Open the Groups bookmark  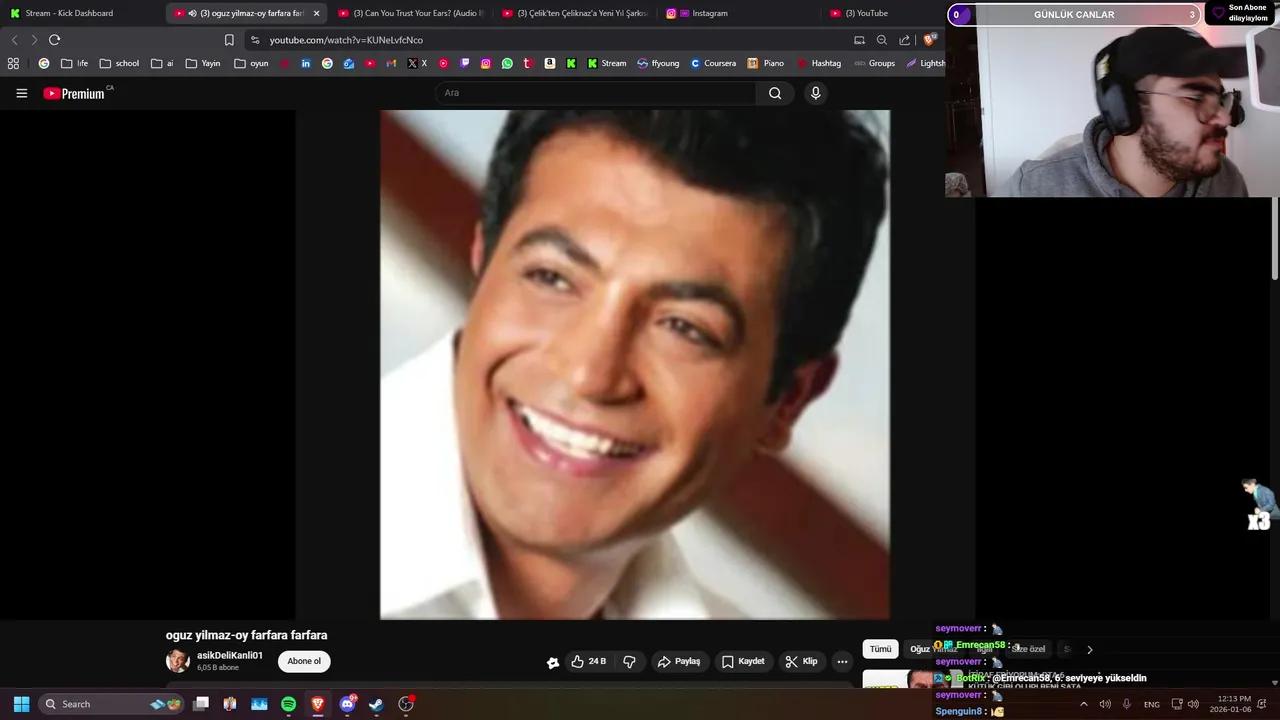[x=874, y=63]
